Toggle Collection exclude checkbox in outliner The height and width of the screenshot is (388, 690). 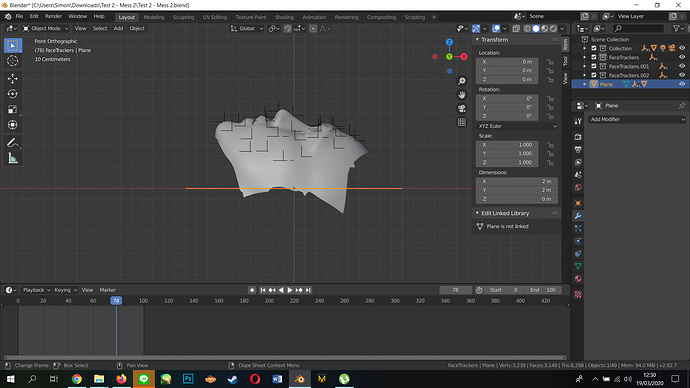click(594, 48)
